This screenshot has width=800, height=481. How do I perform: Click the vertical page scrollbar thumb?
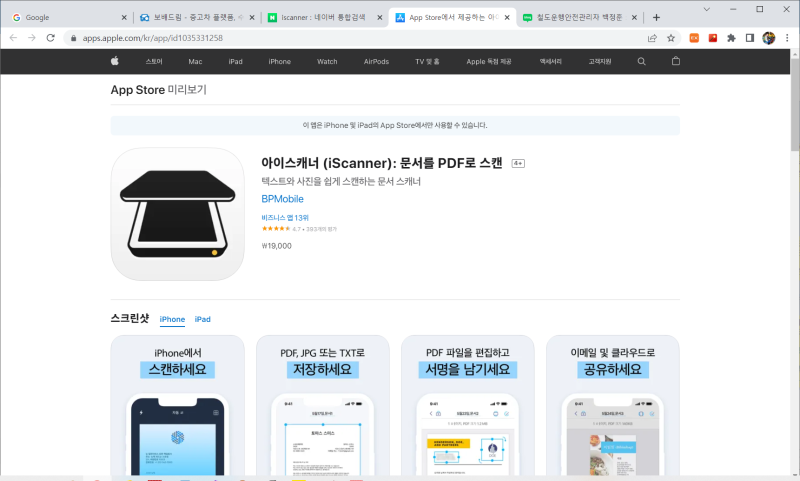point(795,105)
